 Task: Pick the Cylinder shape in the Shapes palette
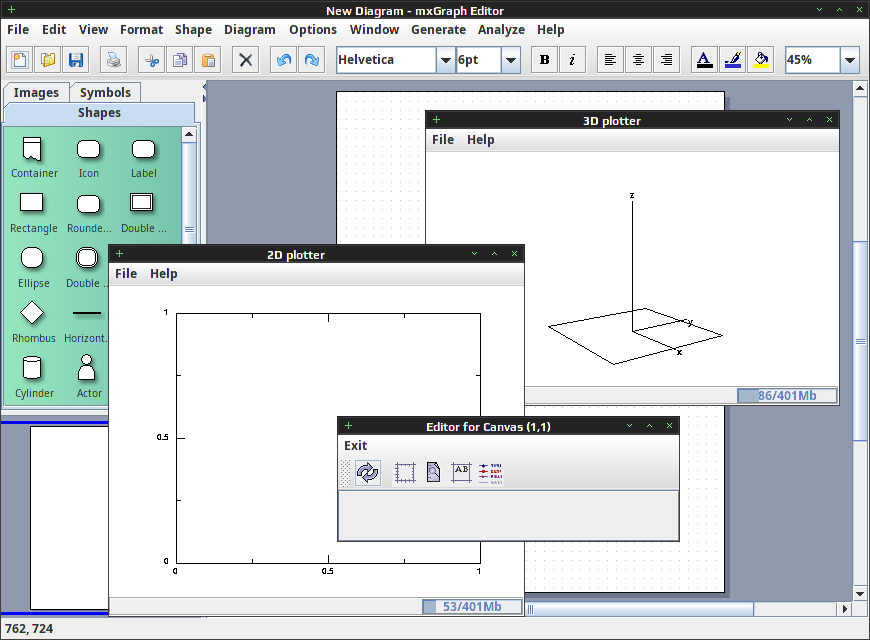pos(32,368)
